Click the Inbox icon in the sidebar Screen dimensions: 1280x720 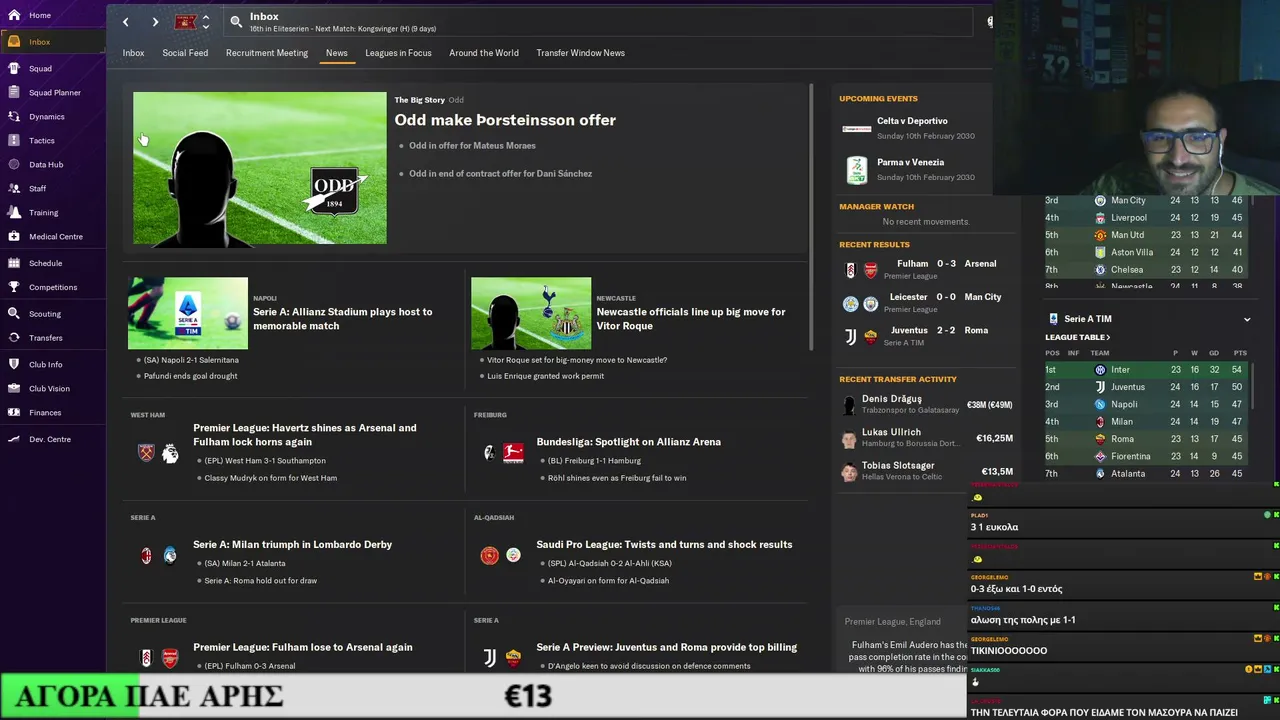[14, 41]
